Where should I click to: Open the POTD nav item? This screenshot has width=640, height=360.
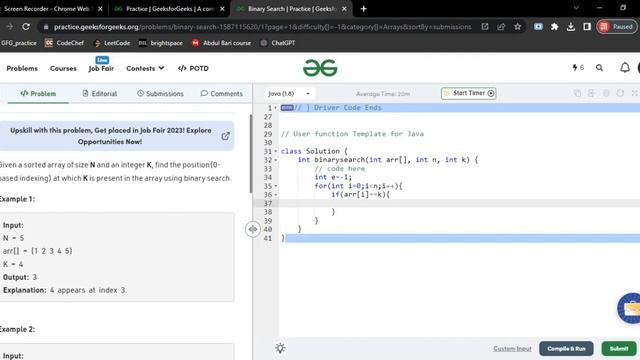point(193,68)
